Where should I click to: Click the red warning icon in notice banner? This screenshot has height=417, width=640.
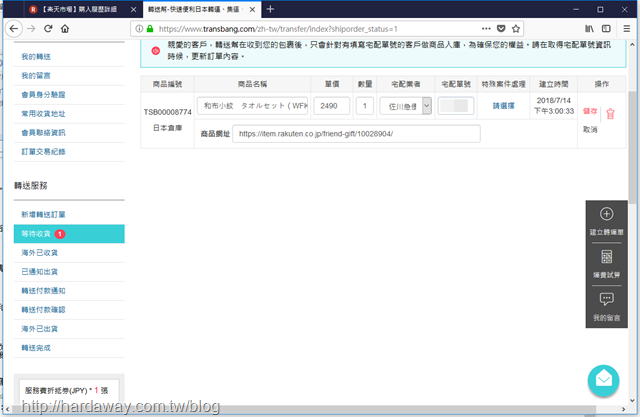[x=156, y=51]
